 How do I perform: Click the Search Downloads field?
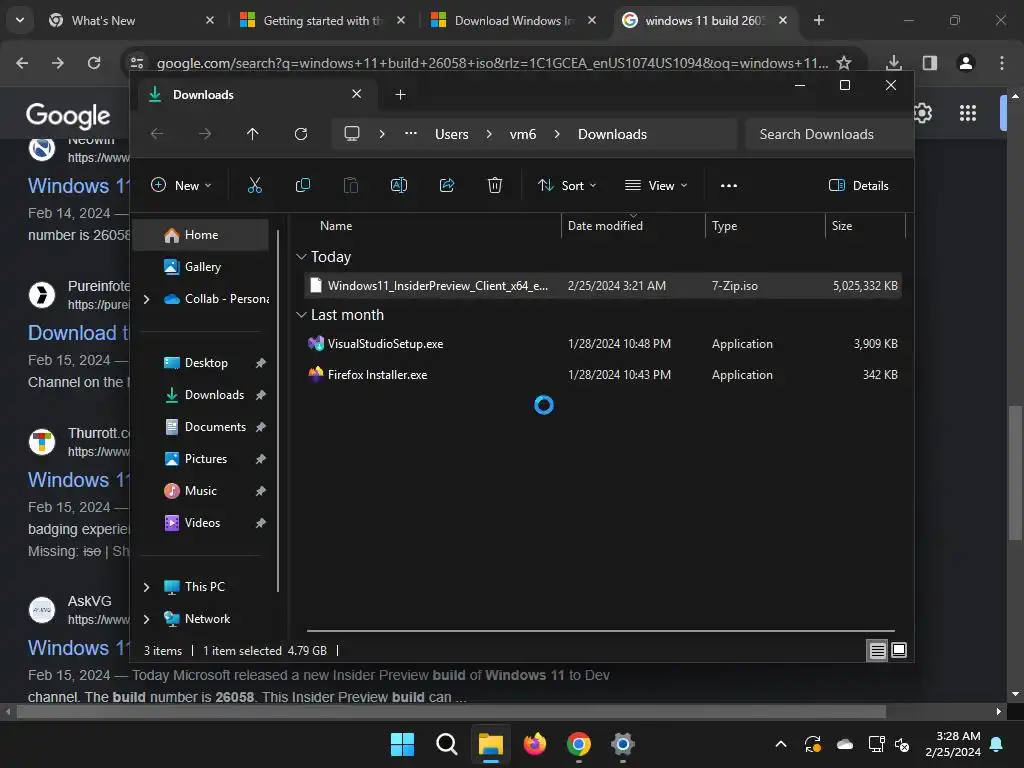[x=828, y=134]
